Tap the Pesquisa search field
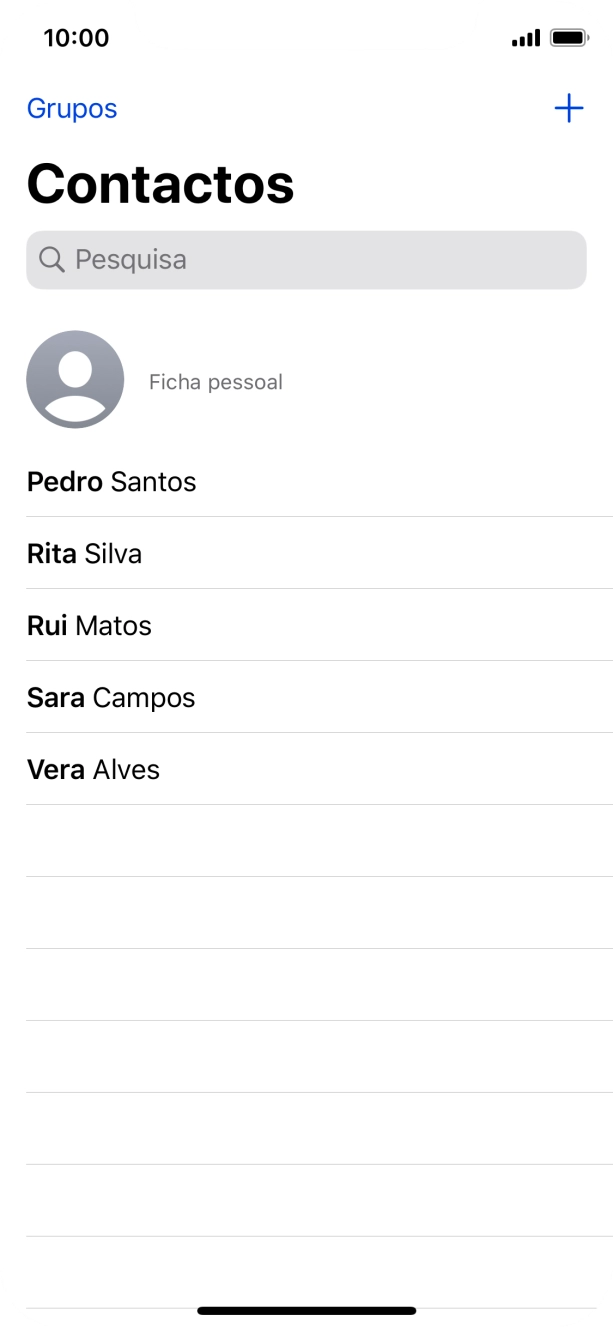The image size is (613, 1328). 306,259
